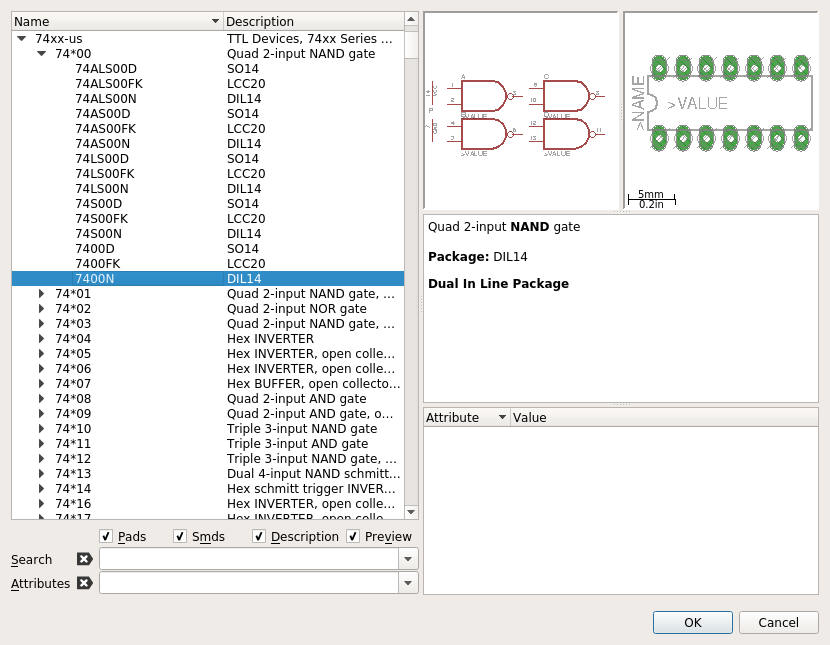Click inside the Search text field

tap(248, 559)
